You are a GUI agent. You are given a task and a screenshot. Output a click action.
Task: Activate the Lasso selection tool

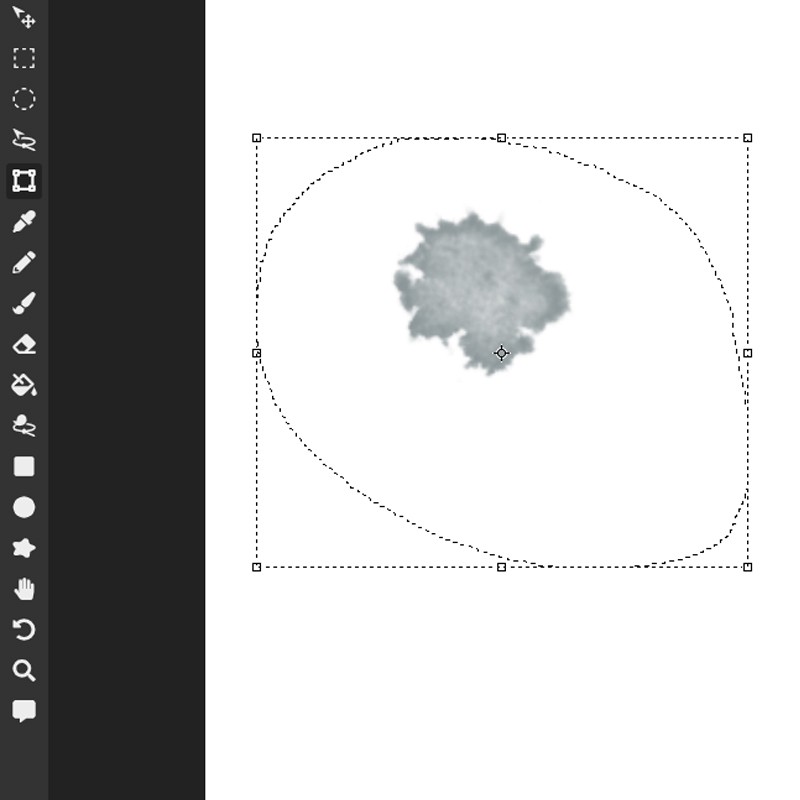24,140
